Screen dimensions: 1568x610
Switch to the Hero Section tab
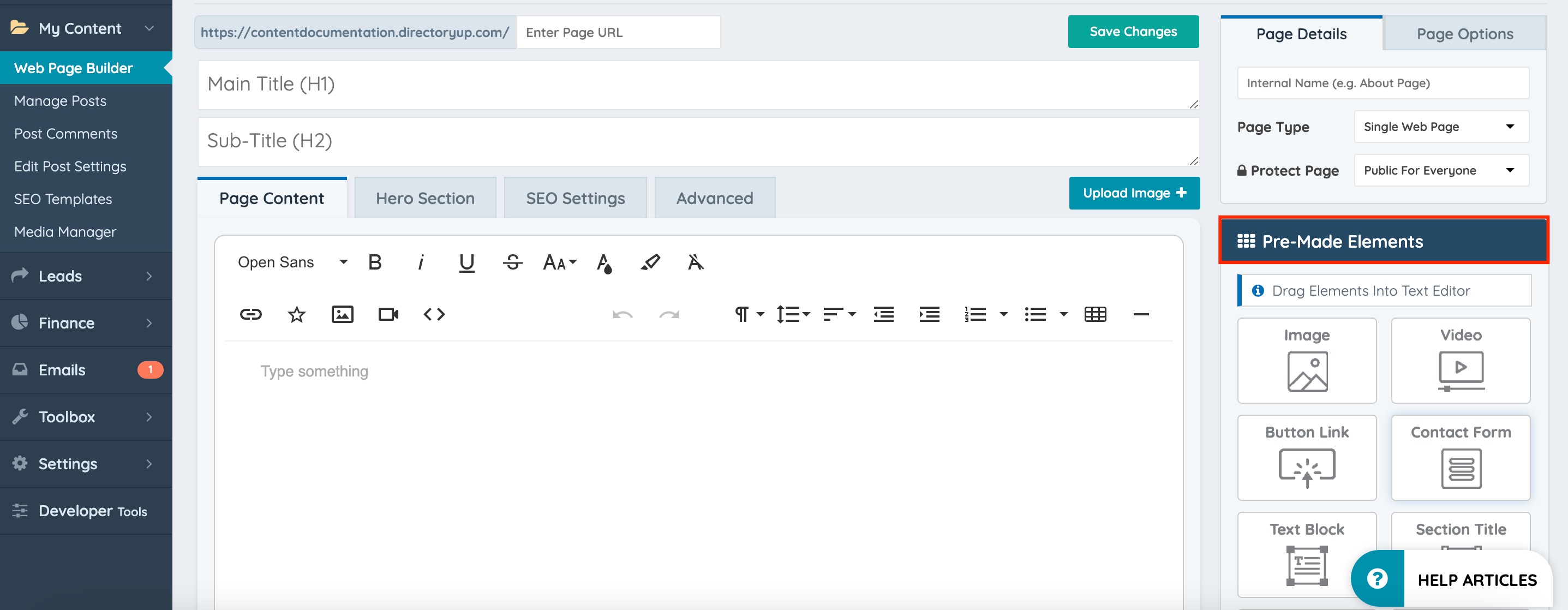click(425, 199)
